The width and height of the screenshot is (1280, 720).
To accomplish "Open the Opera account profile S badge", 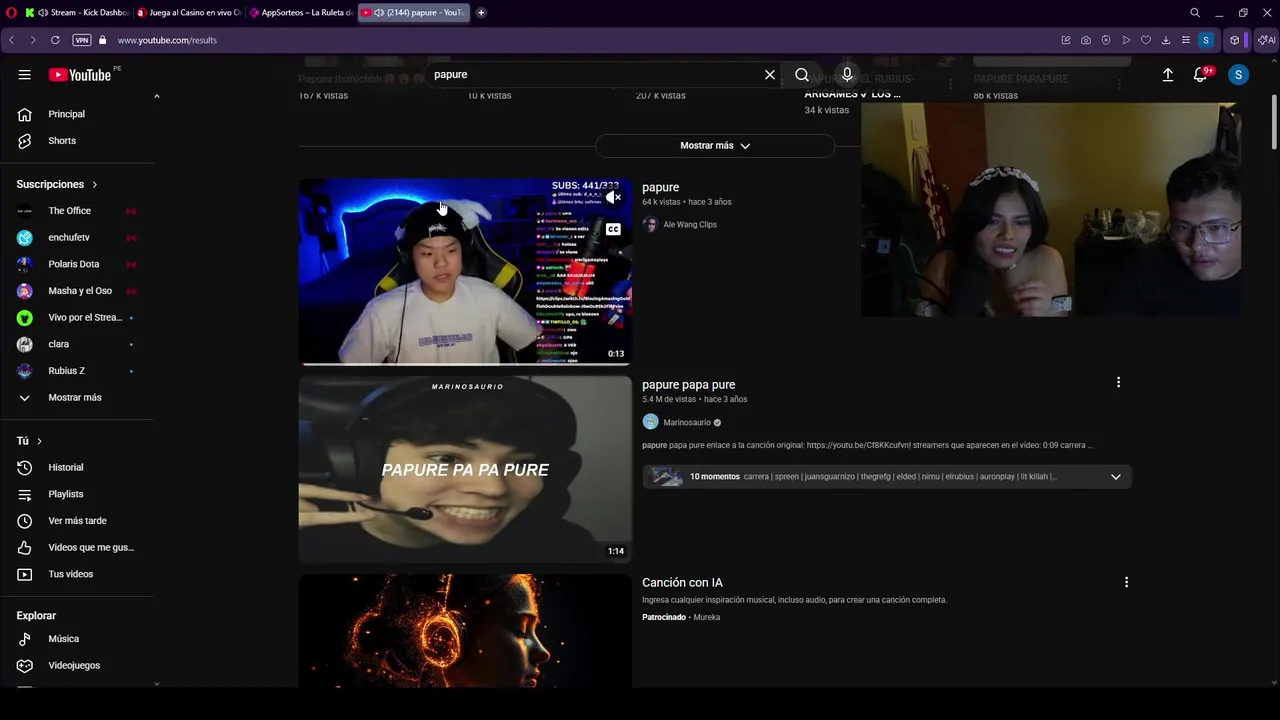I will [1206, 40].
